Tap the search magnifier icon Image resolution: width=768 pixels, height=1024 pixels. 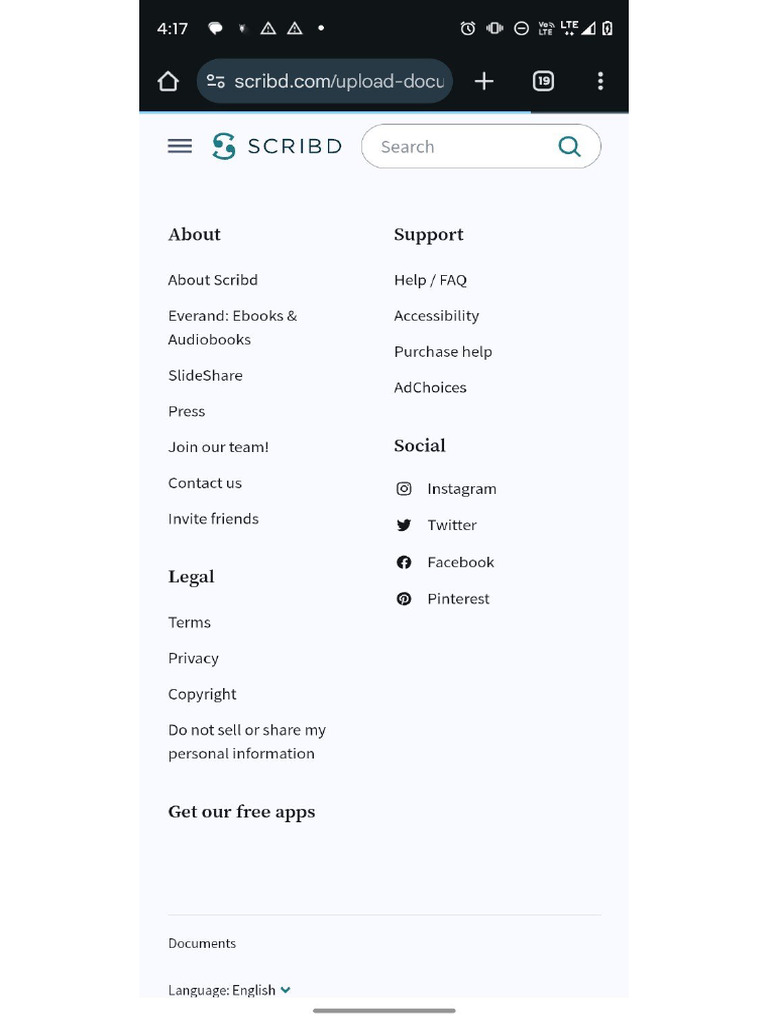pos(569,147)
